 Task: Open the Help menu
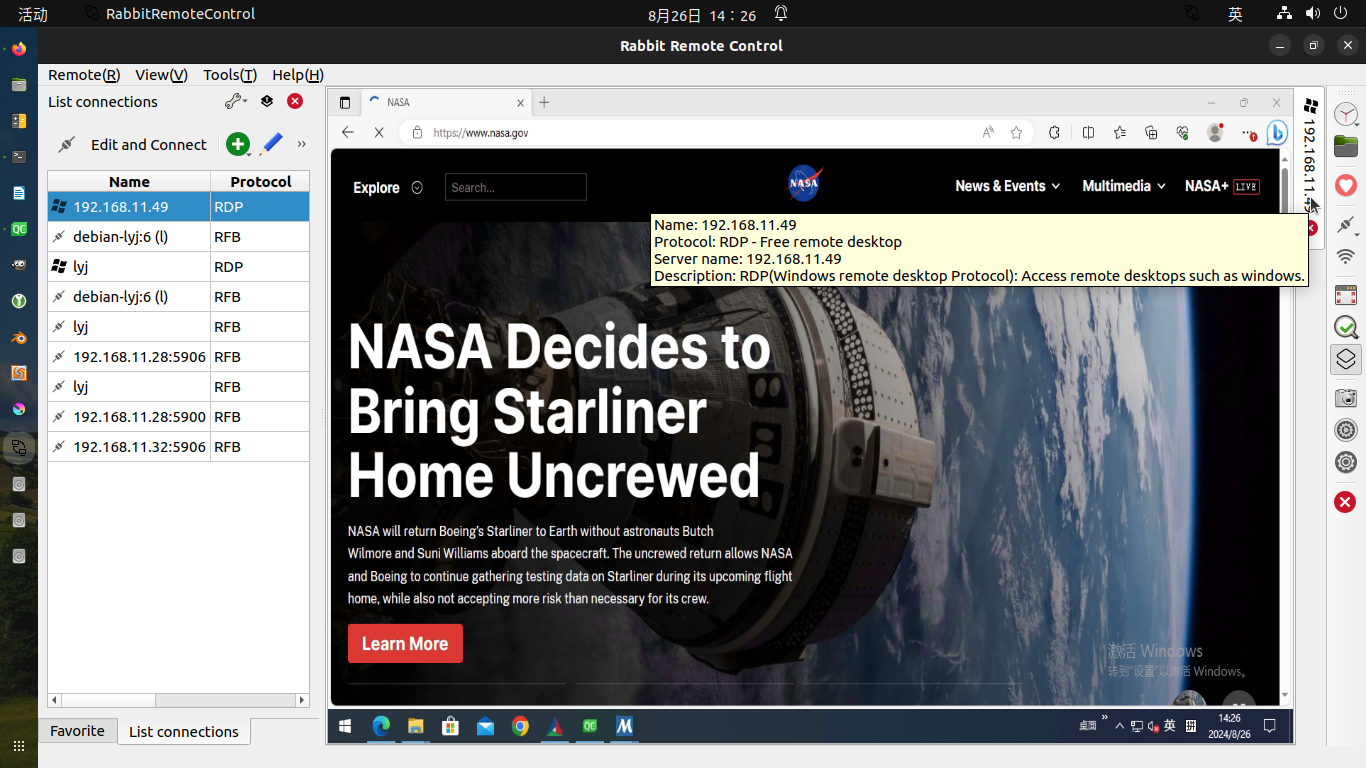pyautogui.click(x=298, y=75)
